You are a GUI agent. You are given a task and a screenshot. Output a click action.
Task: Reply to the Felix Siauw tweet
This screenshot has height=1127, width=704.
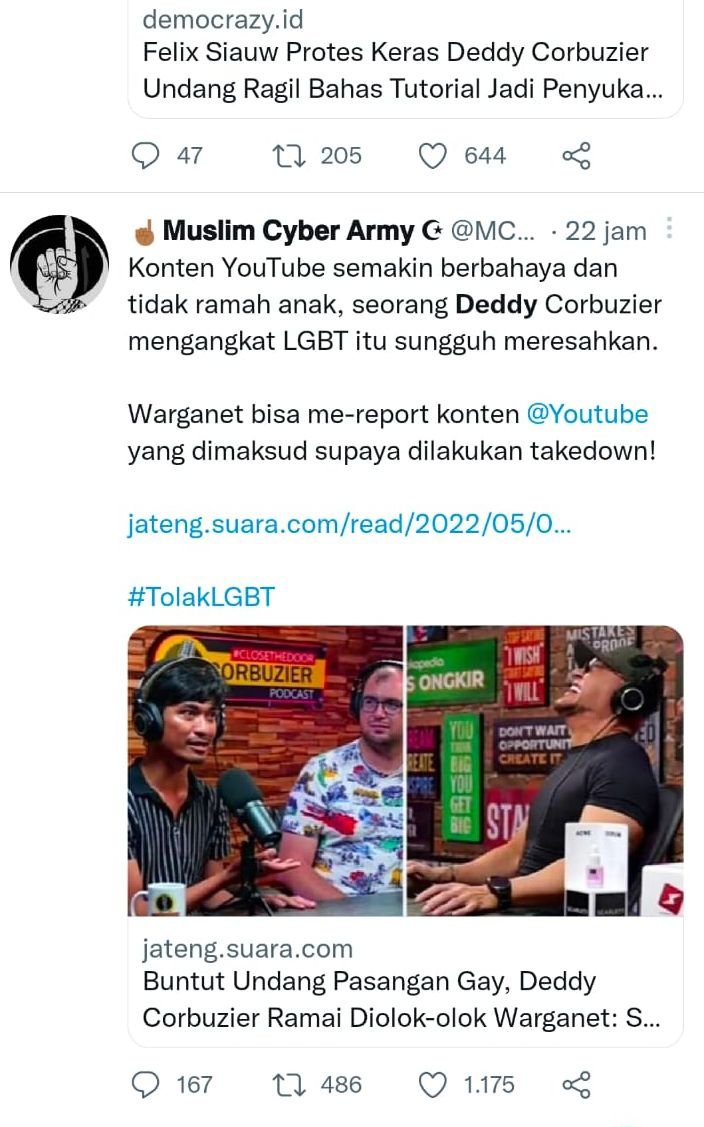pyautogui.click(x=146, y=155)
